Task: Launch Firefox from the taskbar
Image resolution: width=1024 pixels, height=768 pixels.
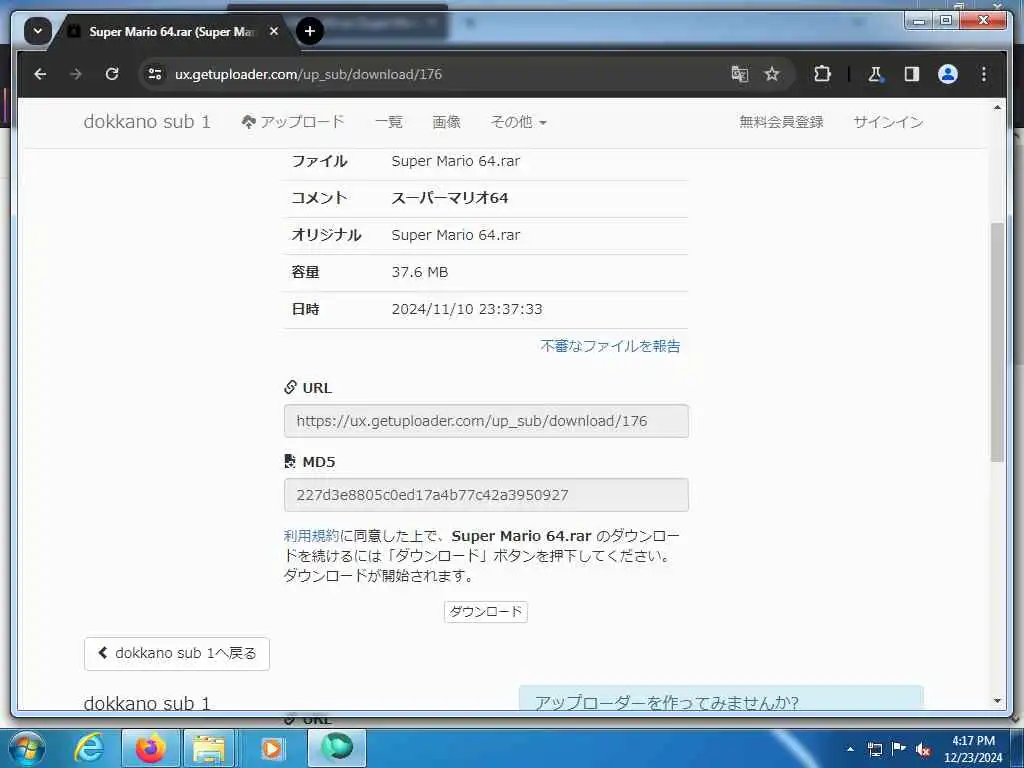Action: tap(150, 748)
